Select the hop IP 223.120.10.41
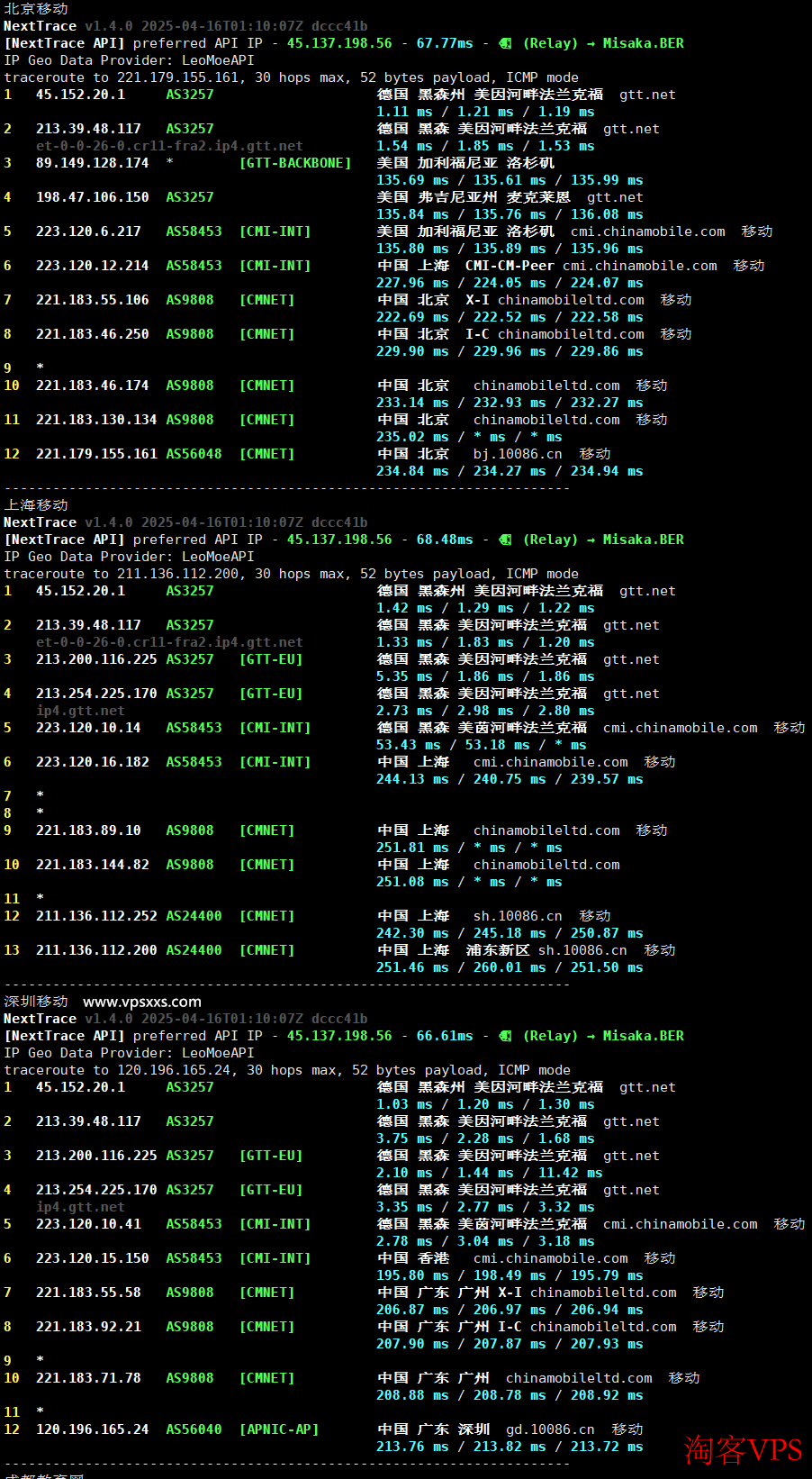Screen dimensions: 812x1479 (88, 1224)
